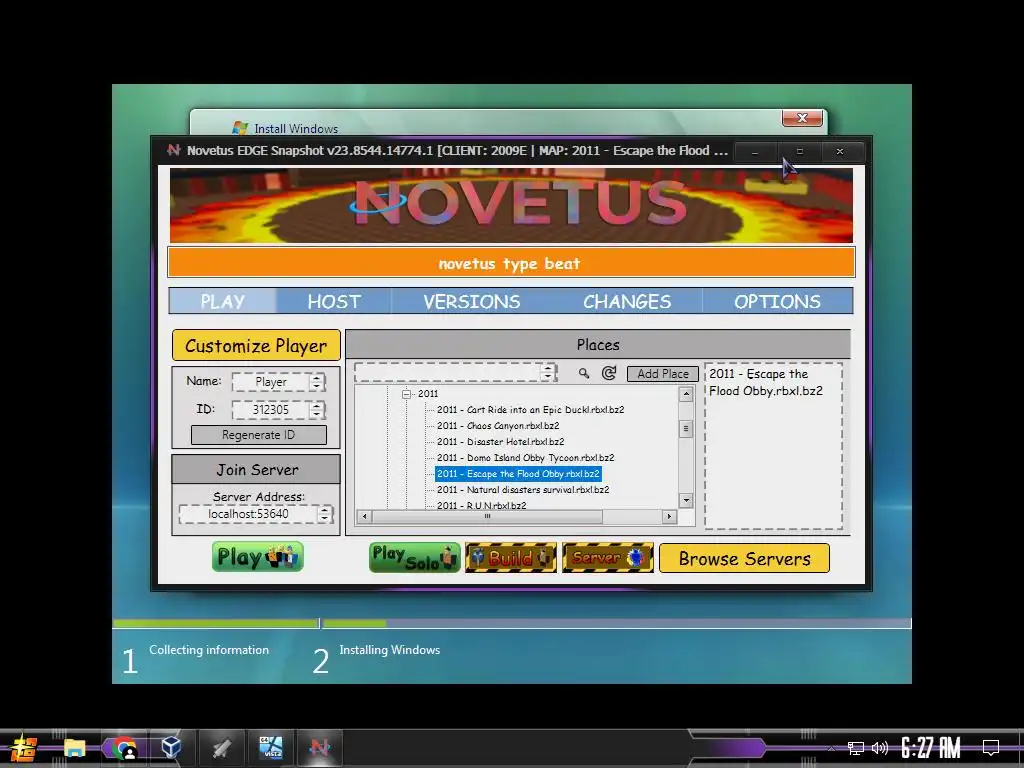Screen dimensions: 1024x768
Task: Open the CHANGES tab
Action: [x=627, y=301]
